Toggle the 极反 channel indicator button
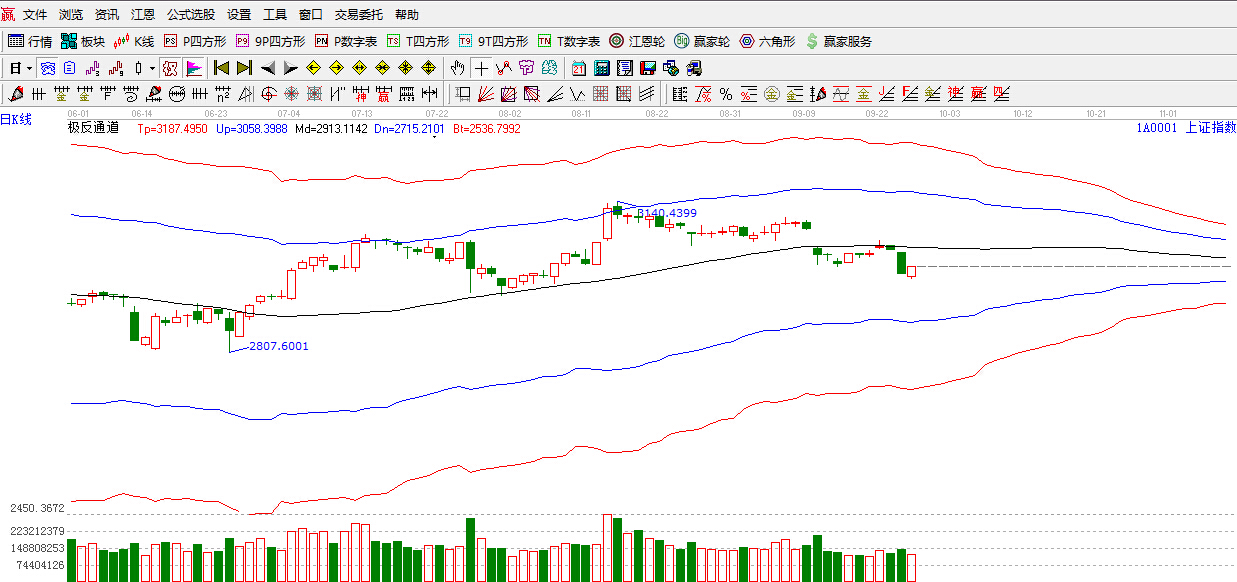 (170, 68)
